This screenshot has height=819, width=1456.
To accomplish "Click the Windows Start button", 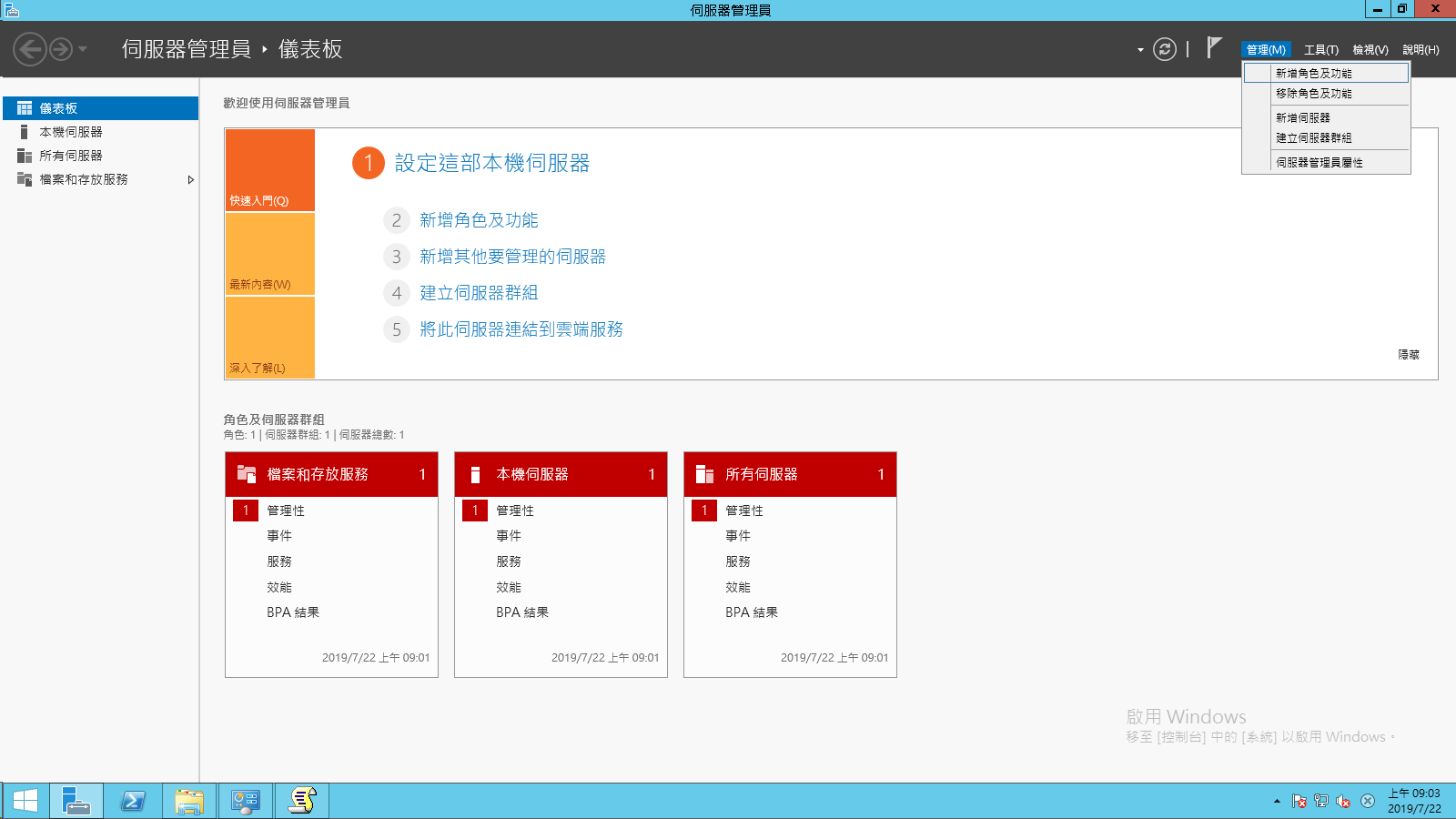I will [x=25, y=800].
